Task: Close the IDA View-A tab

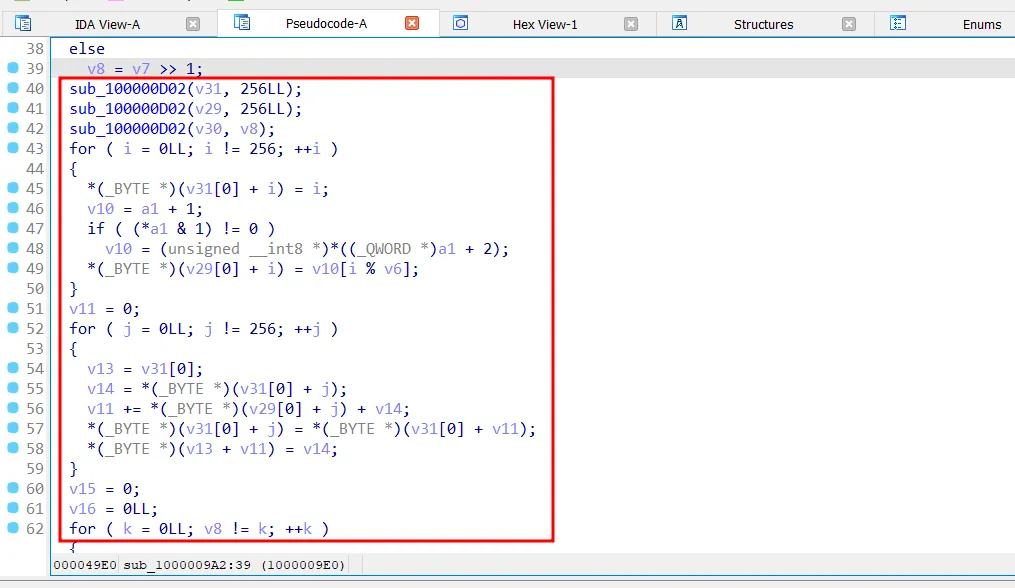Action: (x=193, y=24)
